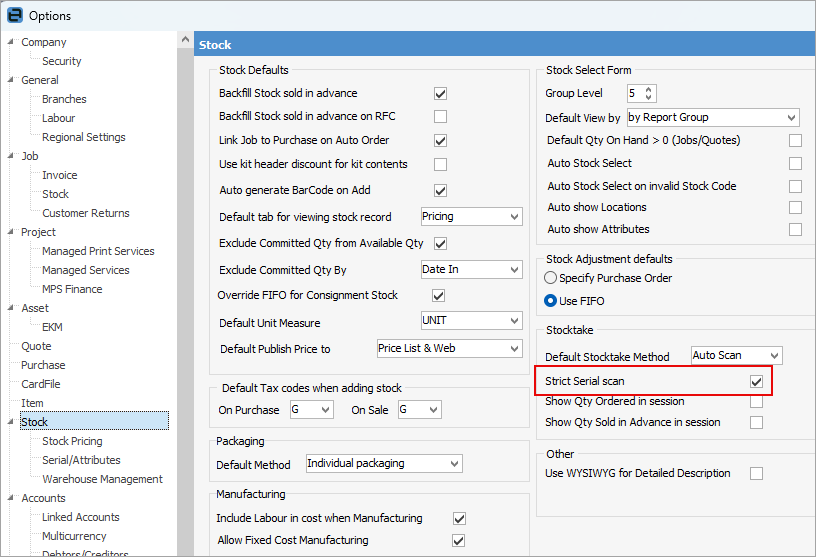Toggle Override FIFO for Consignment Stock
The image size is (816, 557).
tap(439, 296)
